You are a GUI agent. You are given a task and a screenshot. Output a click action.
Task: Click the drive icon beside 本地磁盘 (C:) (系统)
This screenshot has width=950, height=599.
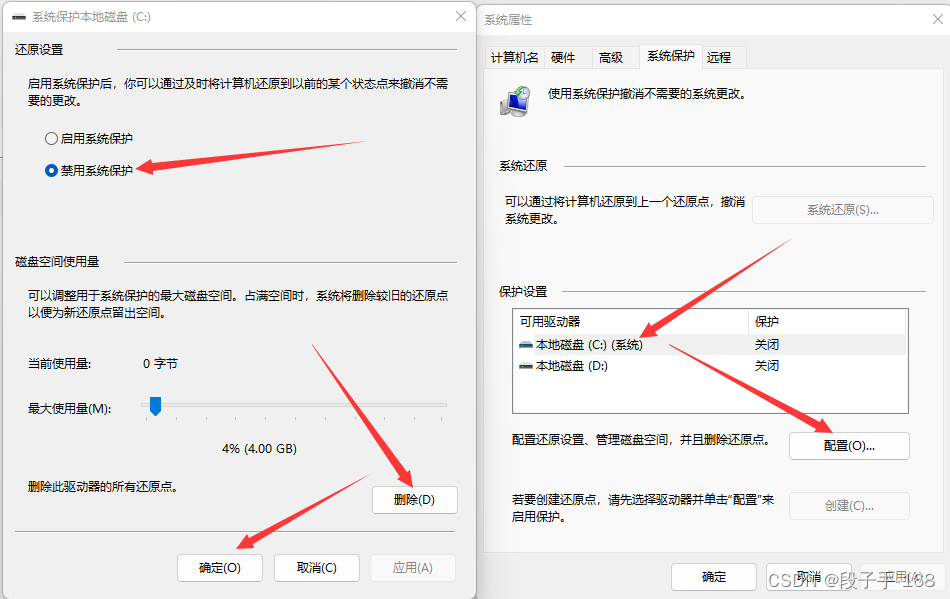coord(525,343)
